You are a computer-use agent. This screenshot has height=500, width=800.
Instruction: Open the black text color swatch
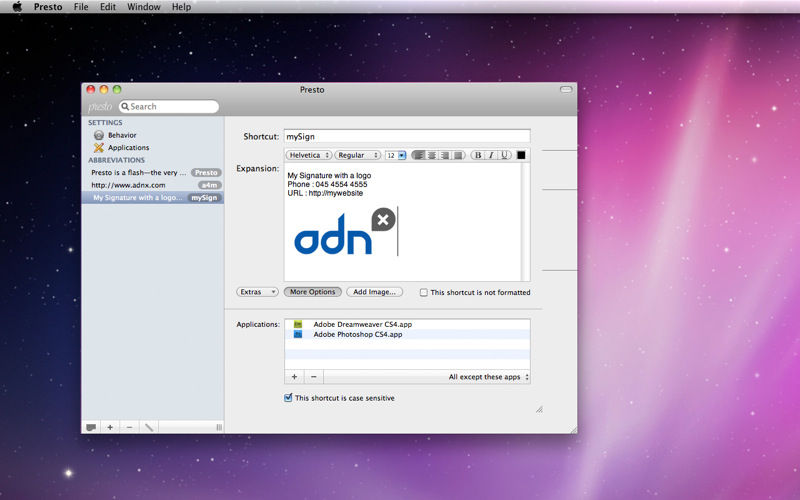tap(521, 155)
